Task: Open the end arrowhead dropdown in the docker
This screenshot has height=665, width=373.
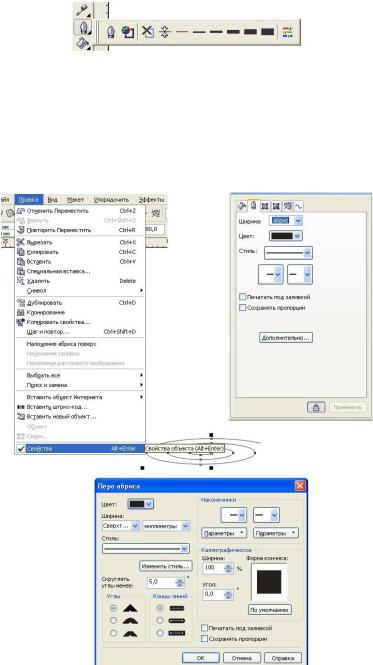Action: point(300,274)
